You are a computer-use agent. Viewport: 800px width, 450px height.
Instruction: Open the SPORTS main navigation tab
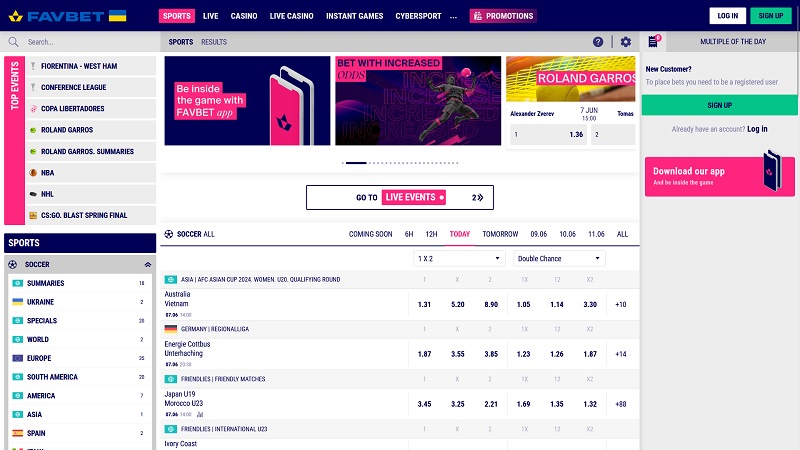coord(177,16)
